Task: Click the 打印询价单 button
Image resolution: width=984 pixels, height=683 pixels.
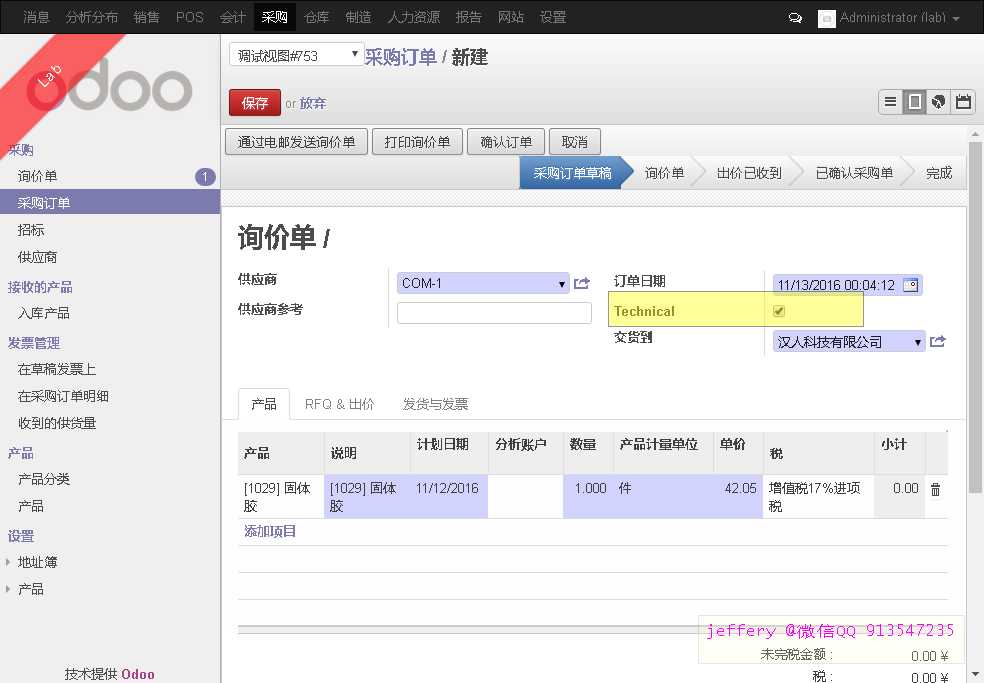Action: click(x=417, y=142)
